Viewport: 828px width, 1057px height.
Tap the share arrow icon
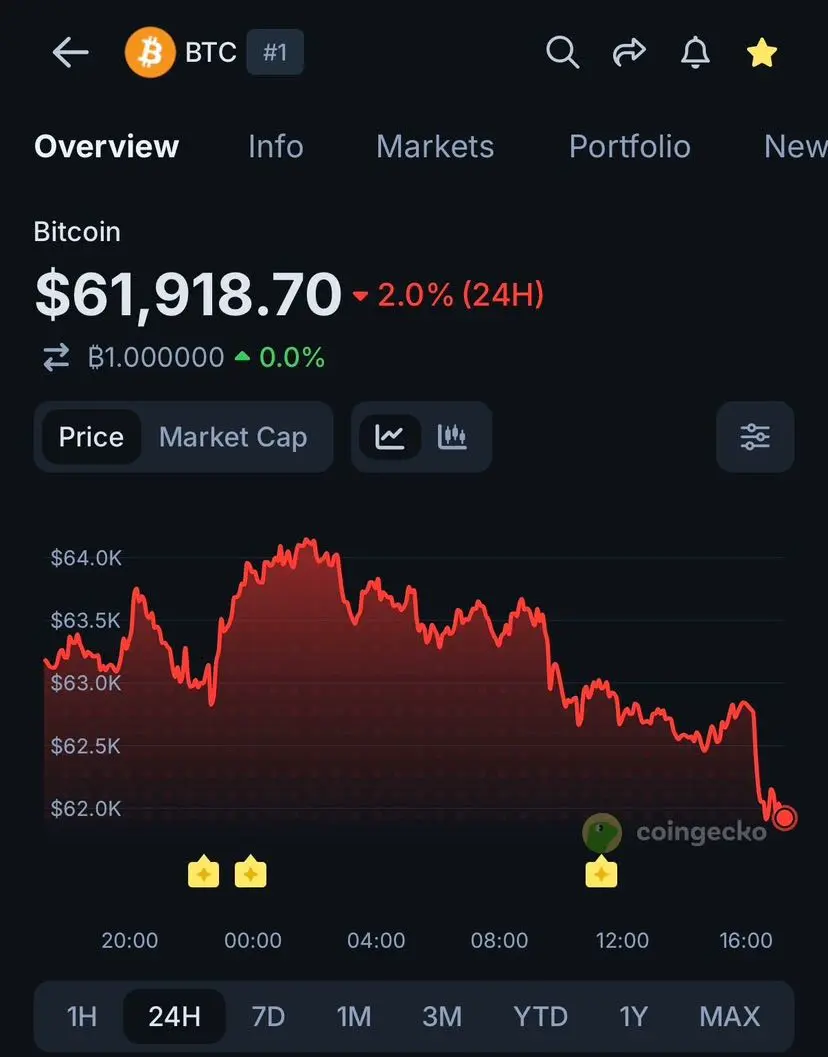[629, 53]
